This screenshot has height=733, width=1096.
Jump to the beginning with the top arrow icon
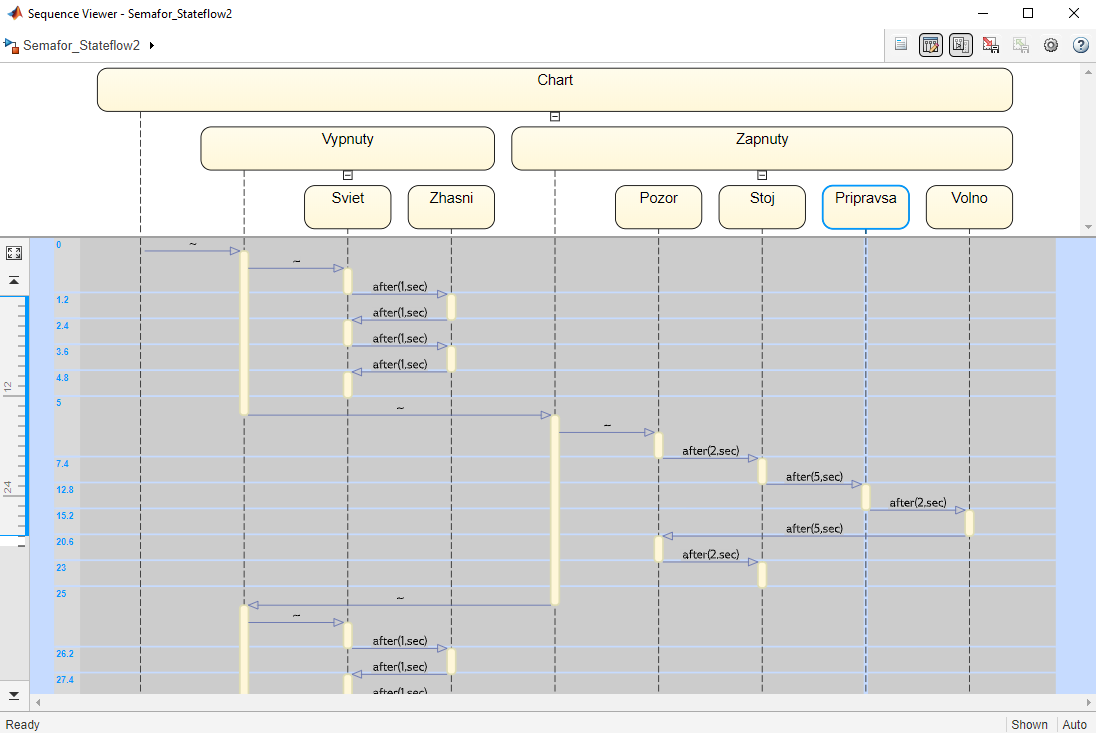click(x=14, y=280)
